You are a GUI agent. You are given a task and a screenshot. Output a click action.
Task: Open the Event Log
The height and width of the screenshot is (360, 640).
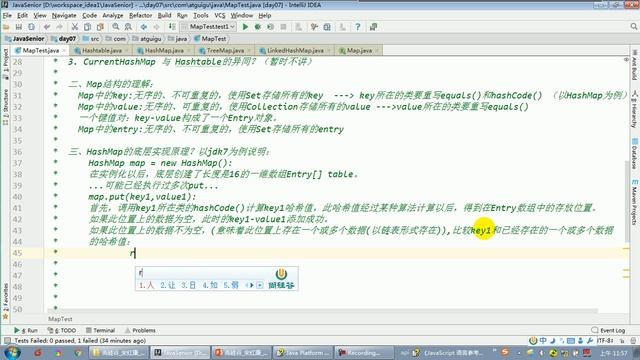pyautogui.click(x=609, y=330)
